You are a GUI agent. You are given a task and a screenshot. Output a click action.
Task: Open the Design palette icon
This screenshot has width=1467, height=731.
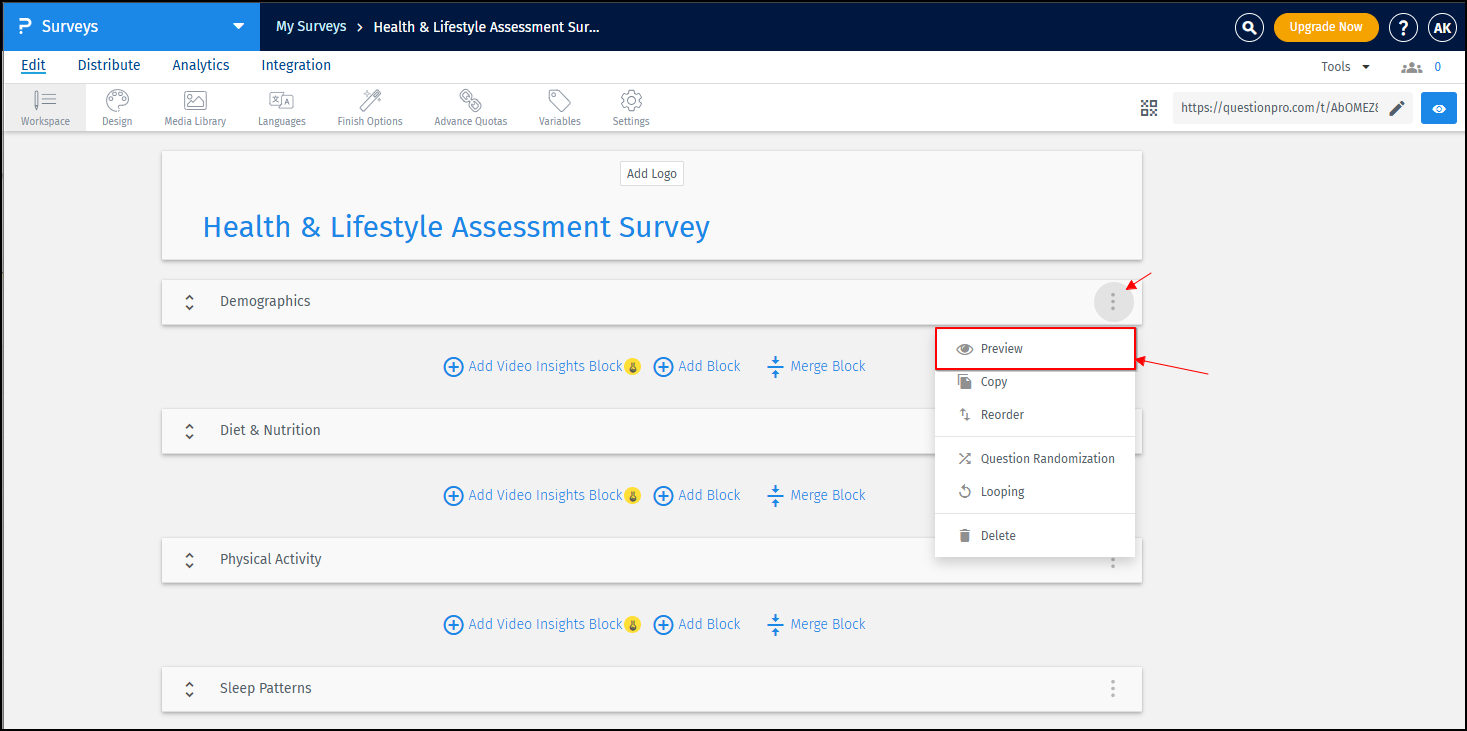(x=117, y=107)
